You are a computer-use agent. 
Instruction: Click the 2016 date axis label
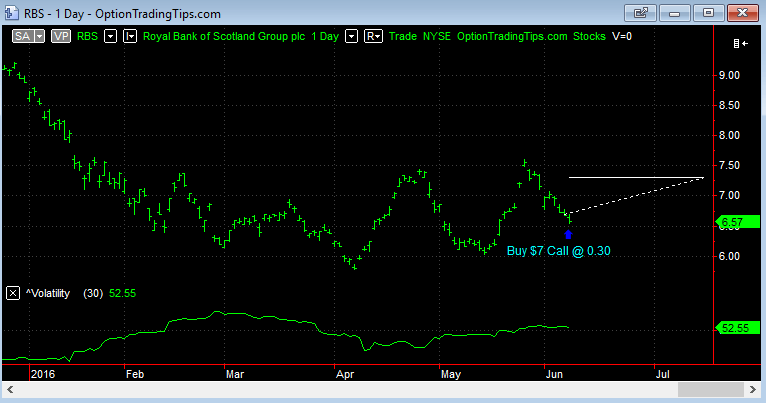pyautogui.click(x=43, y=374)
